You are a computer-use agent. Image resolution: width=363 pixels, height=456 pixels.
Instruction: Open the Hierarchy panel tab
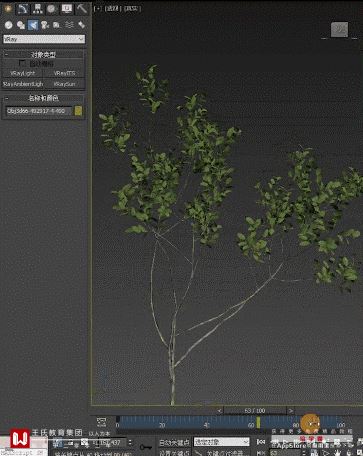click(37, 9)
